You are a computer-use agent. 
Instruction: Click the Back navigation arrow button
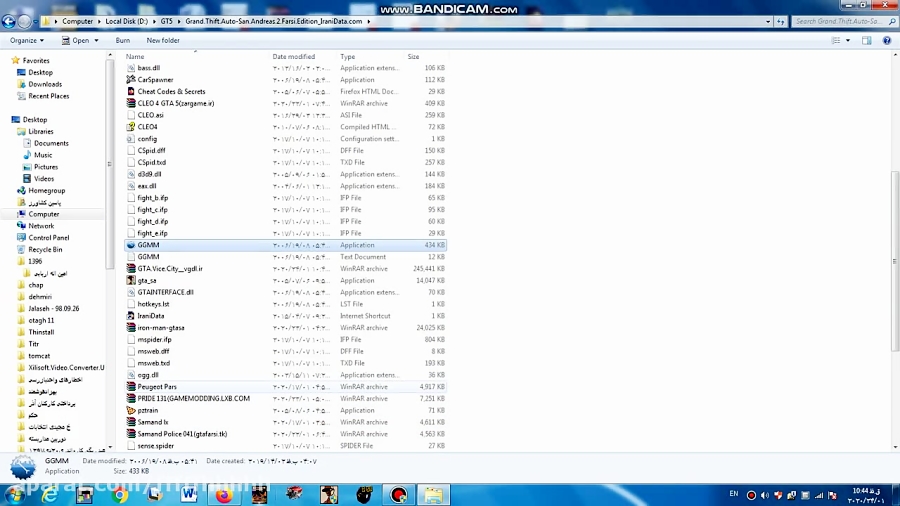coord(9,21)
